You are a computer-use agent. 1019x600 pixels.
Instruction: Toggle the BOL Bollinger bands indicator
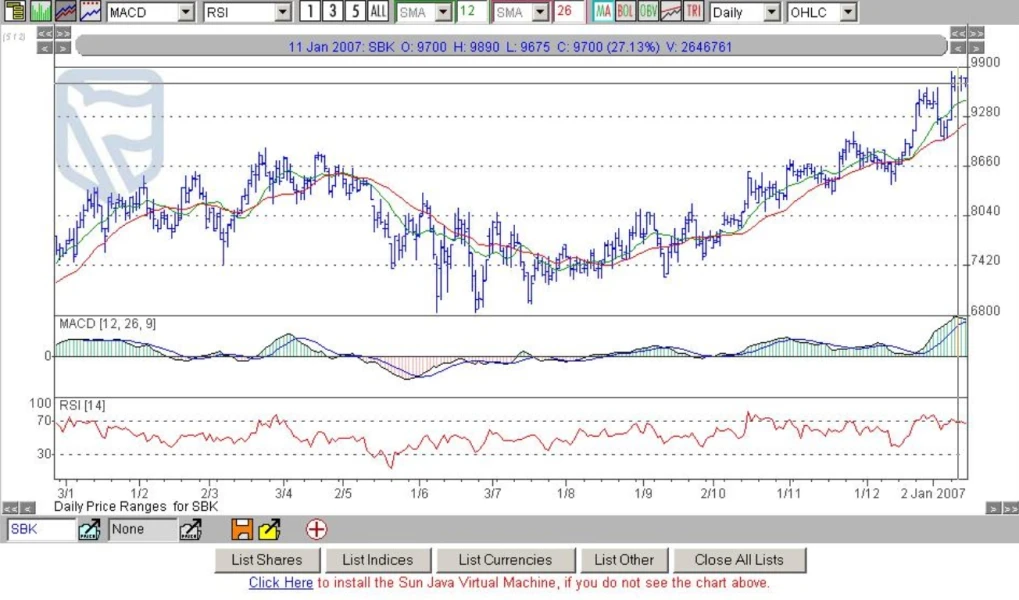[625, 12]
